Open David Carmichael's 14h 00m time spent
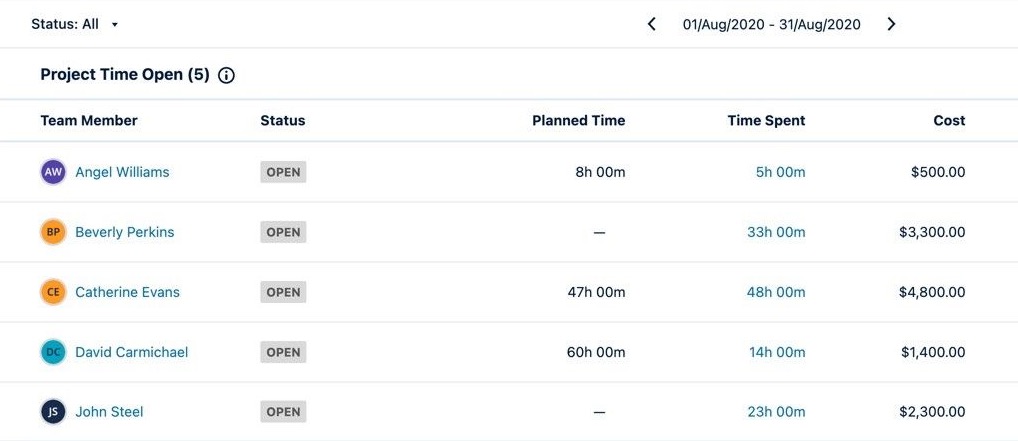Viewport: 1018px width, 441px height. (x=777, y=352)
